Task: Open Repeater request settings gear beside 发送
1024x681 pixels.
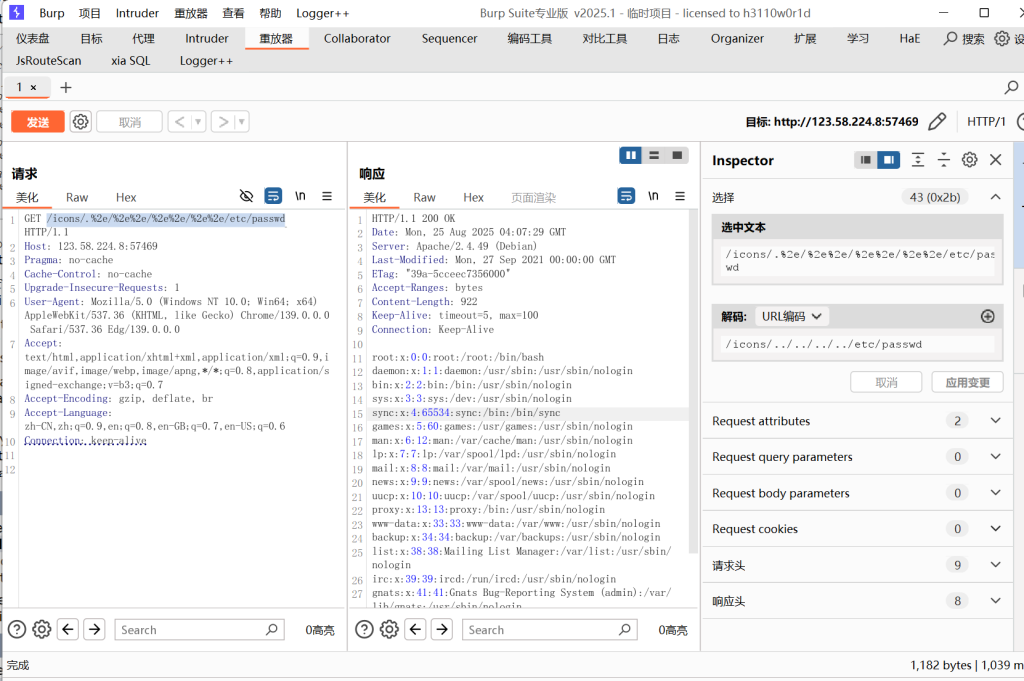Action: pos(80,121)
